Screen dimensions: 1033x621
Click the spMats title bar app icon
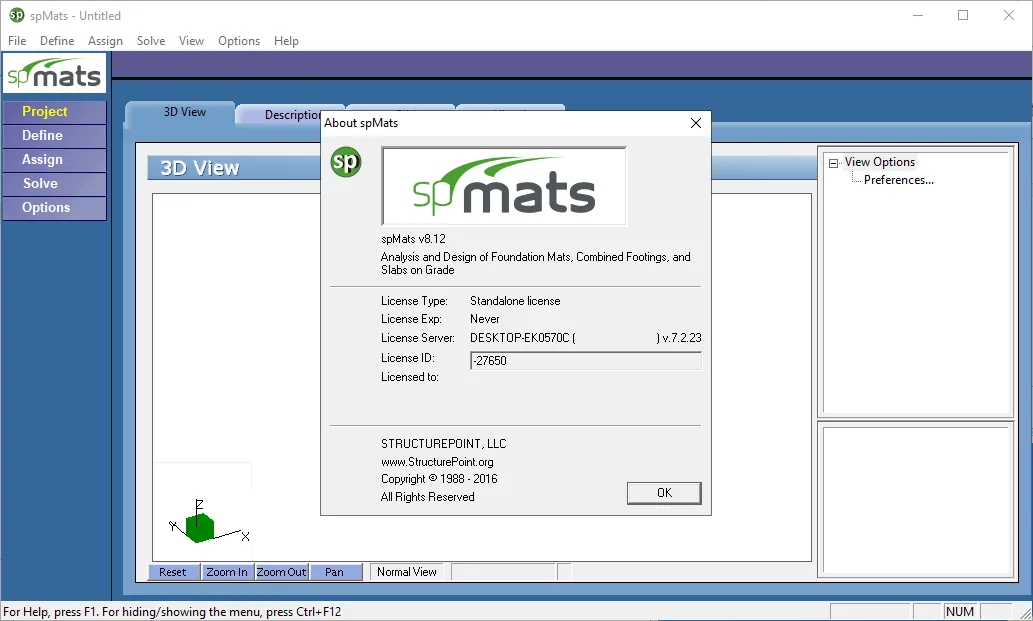pyautogui.click(x=16, y=15)
